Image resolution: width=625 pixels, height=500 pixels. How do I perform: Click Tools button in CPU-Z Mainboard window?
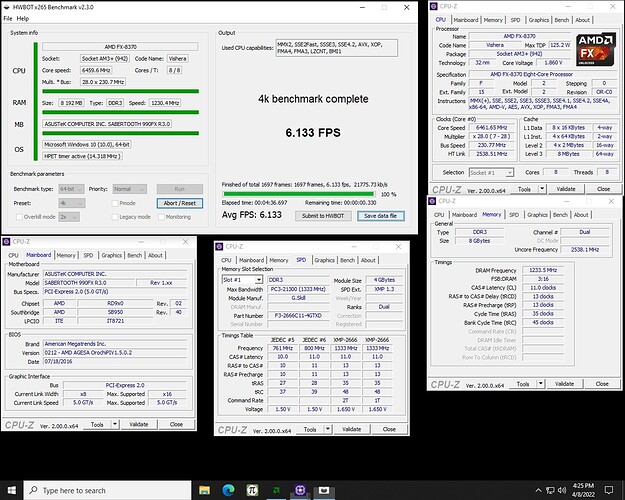coord(97,424)
